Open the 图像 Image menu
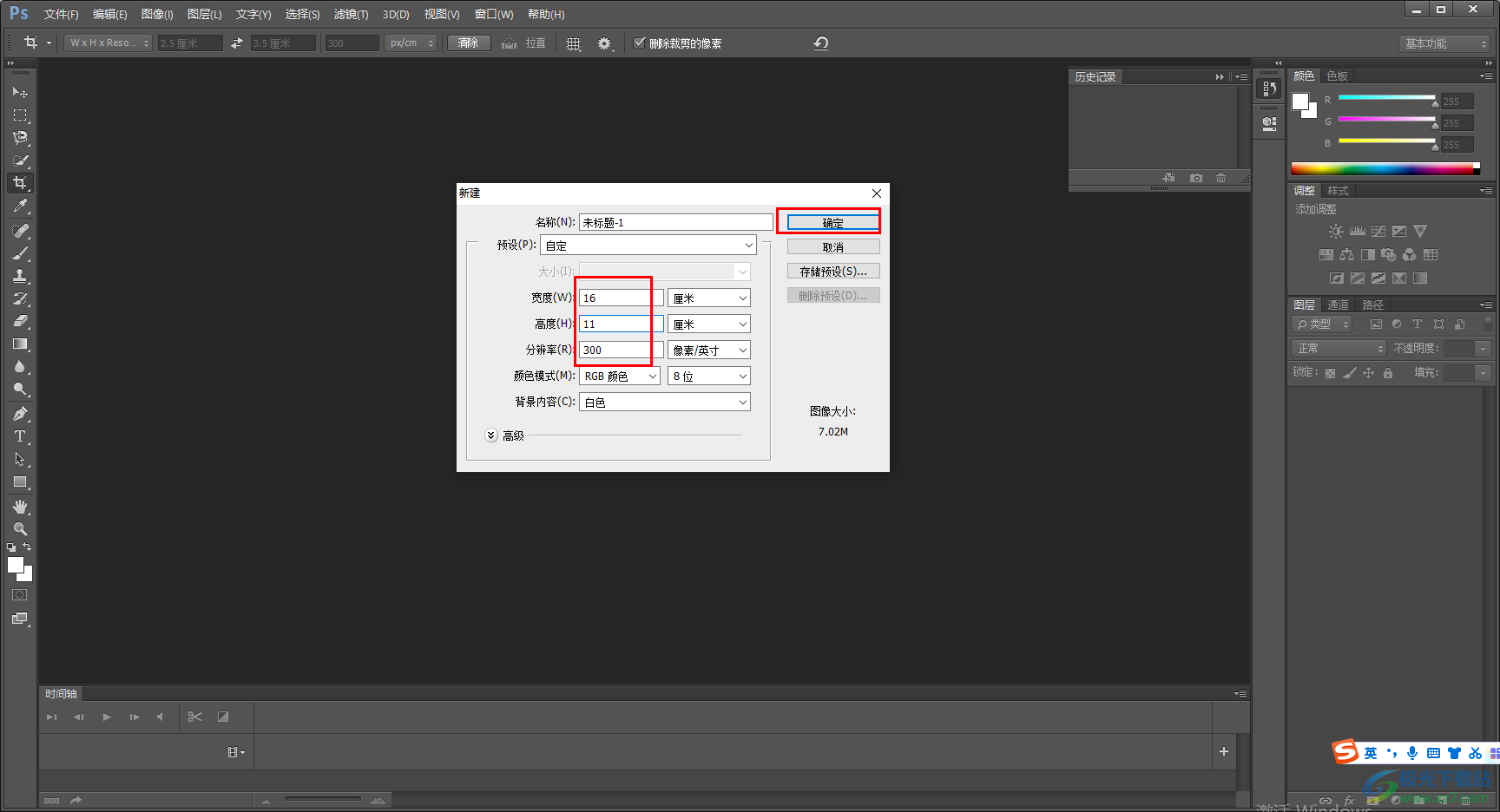1500x812 pixels. 157,14
